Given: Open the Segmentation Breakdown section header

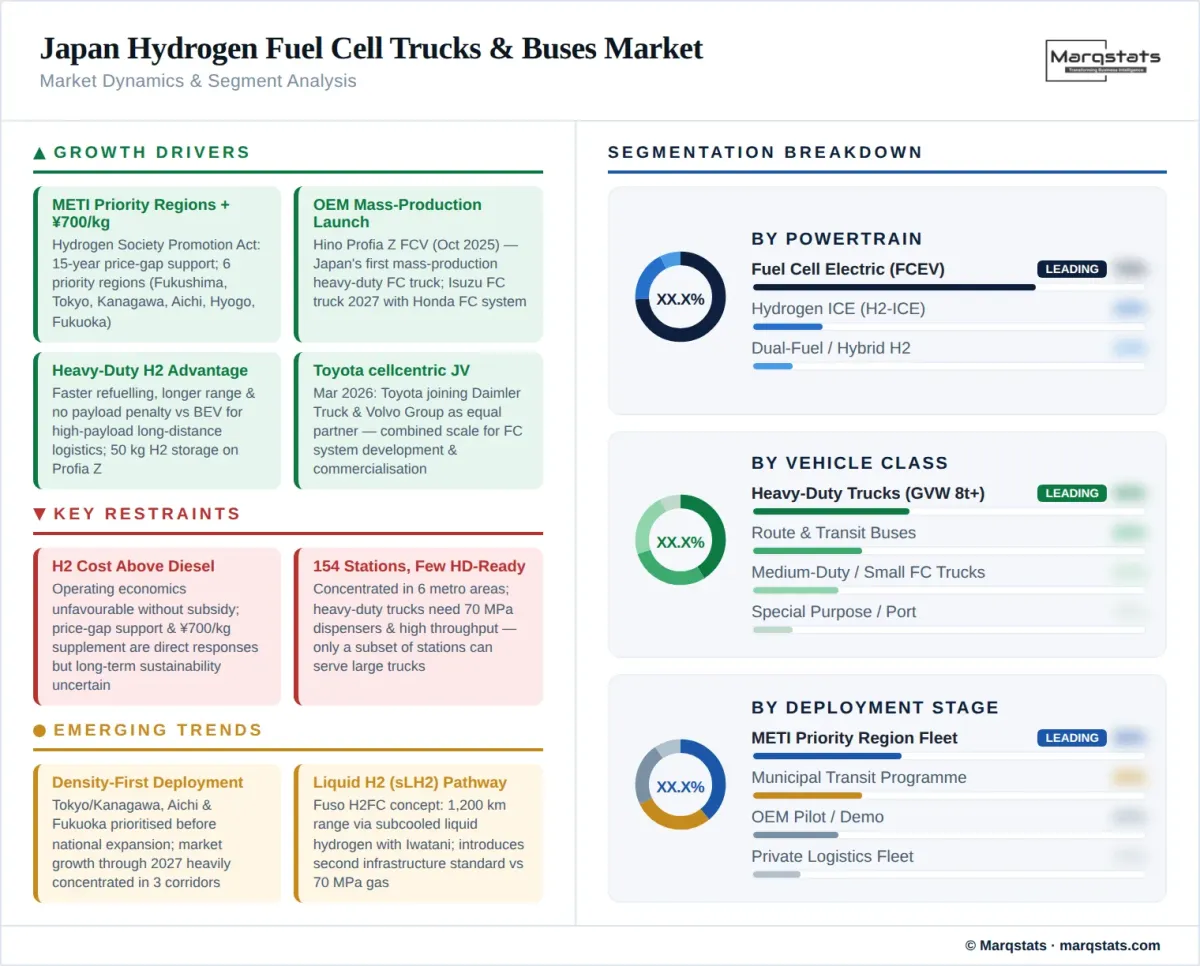Looking at the screenshot, I should (x=765, y=152).
